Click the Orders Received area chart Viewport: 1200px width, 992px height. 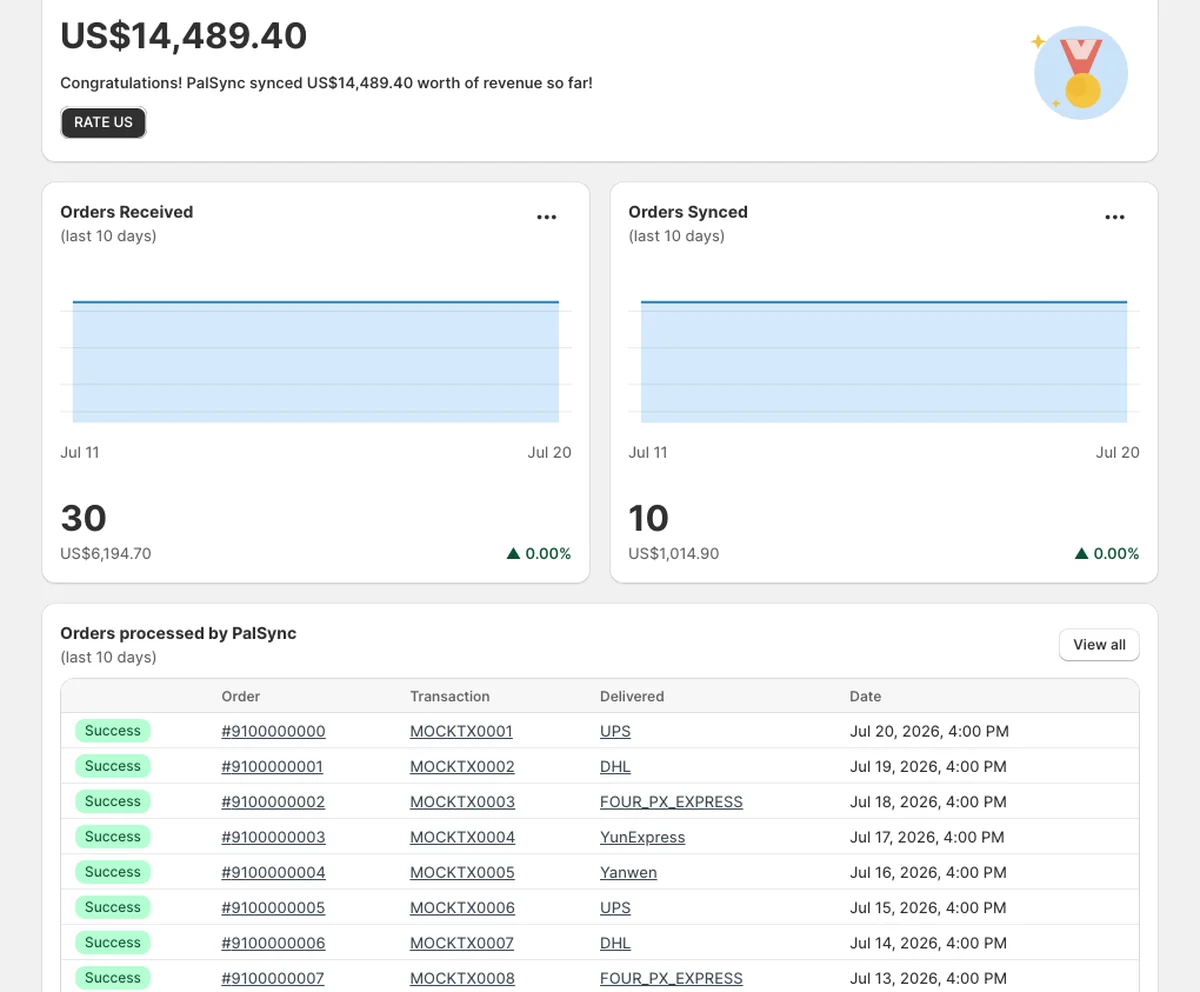(x=316, y=360)
